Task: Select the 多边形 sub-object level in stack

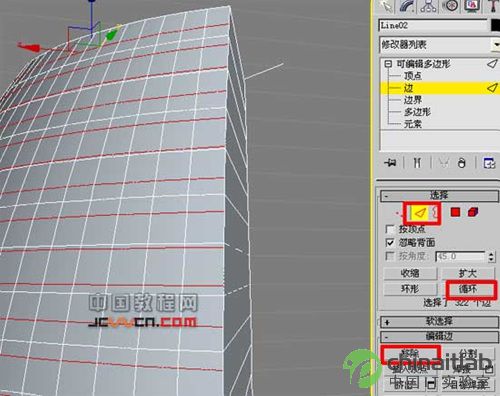Action: [417, 112]
